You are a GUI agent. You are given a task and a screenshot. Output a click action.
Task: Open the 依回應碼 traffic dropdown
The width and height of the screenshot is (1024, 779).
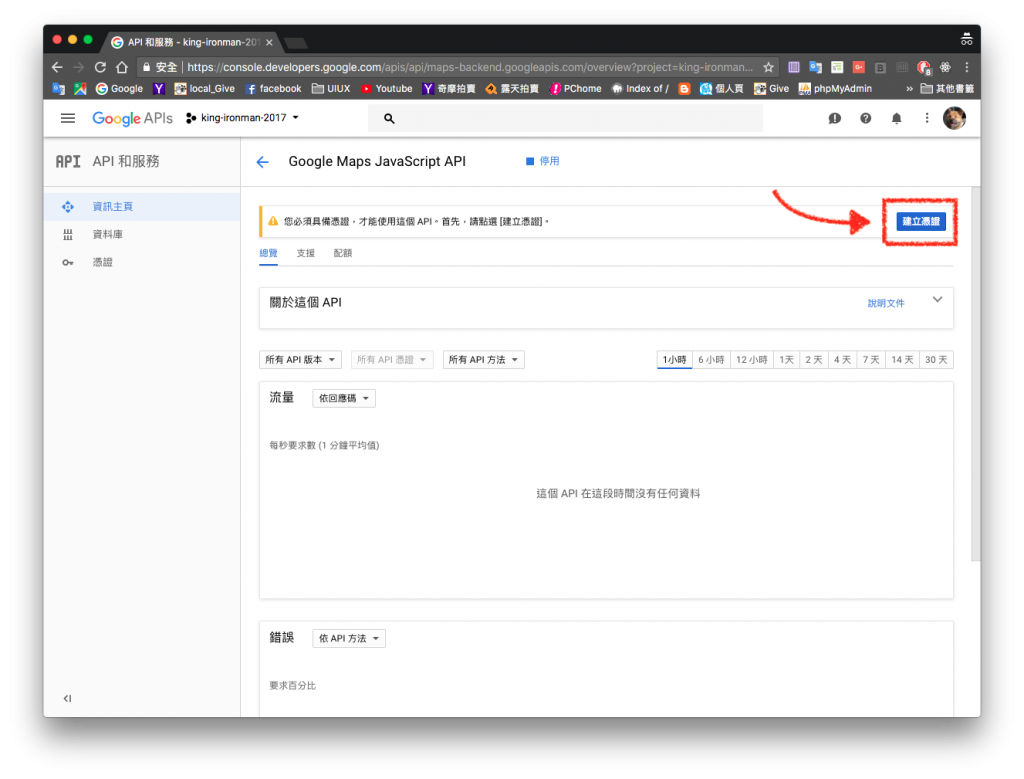(x=344, y=398)
